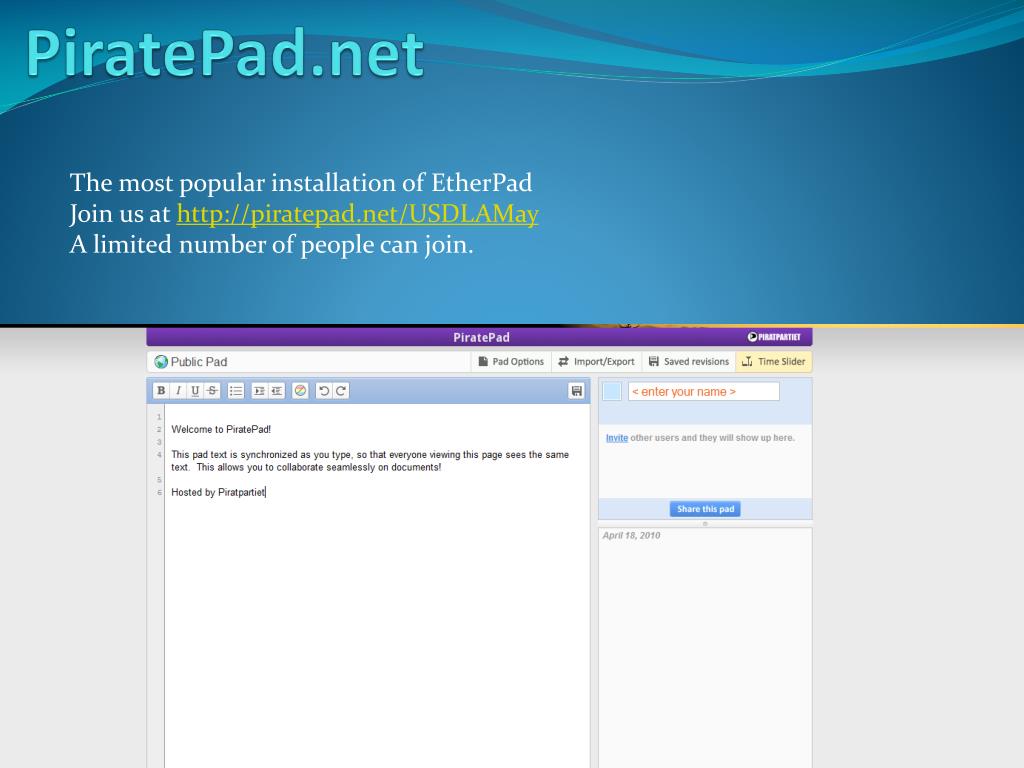
Task: Click the PiratePad title in purple bar
Action: [481, 337]
